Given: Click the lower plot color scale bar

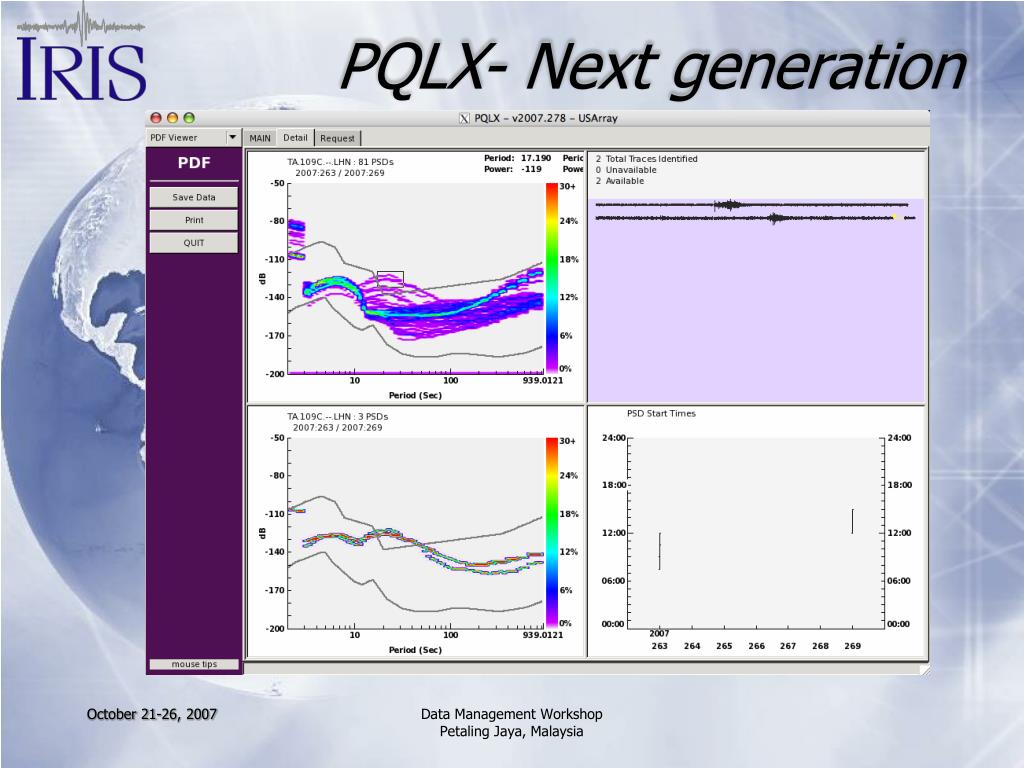Looking at the screenshot, I should pos(552,533).
